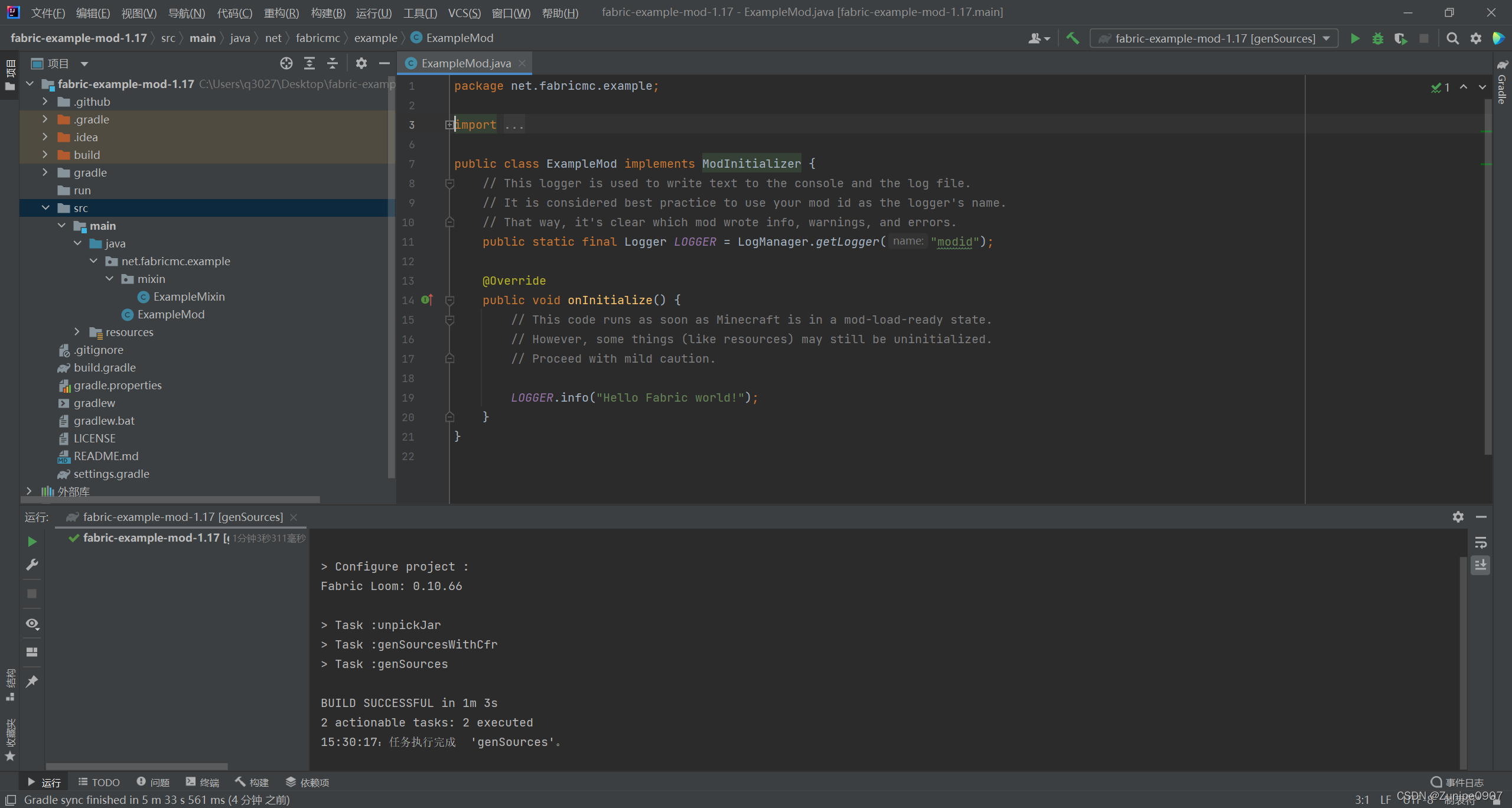Expand the resources folder
1512x808 pixels.
[77, 332]
